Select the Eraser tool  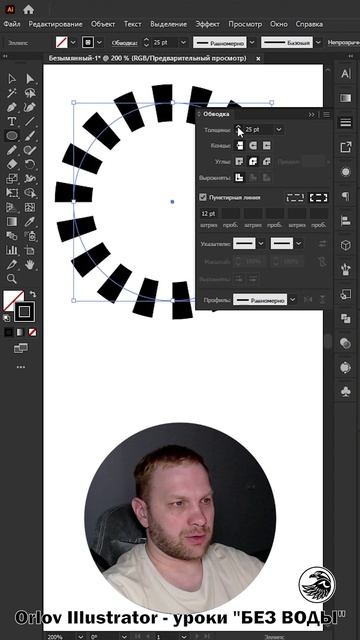click(x=12, y=164)
